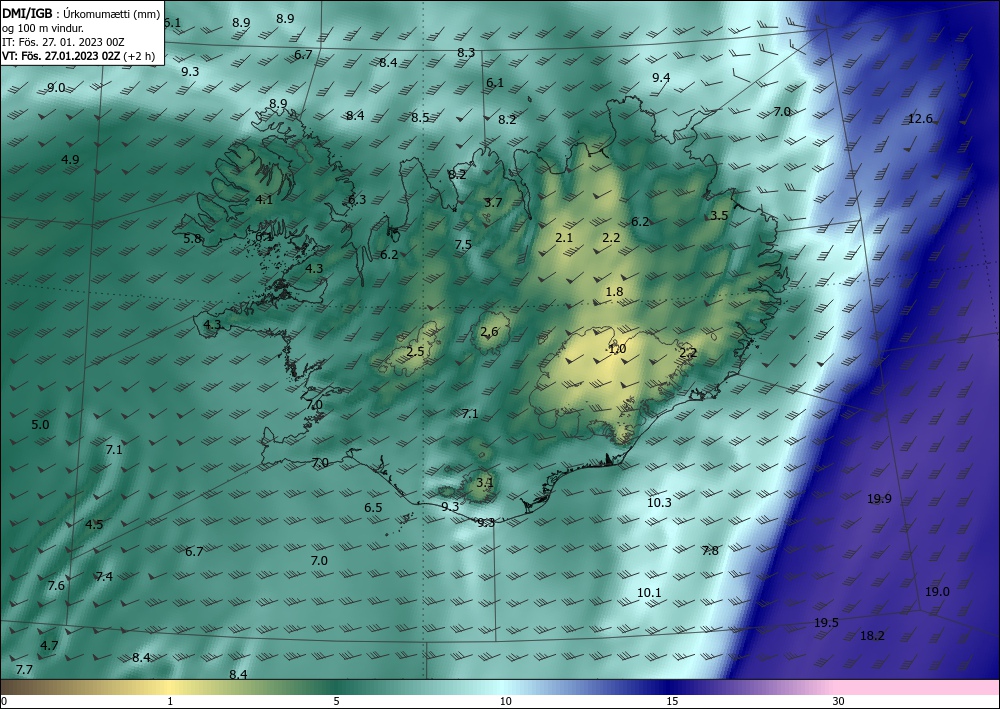Image resolution: width=1000 pixels, height=709 pixels.
Task: Click the 4.9 value on the map
Action: tap(70, 159)
